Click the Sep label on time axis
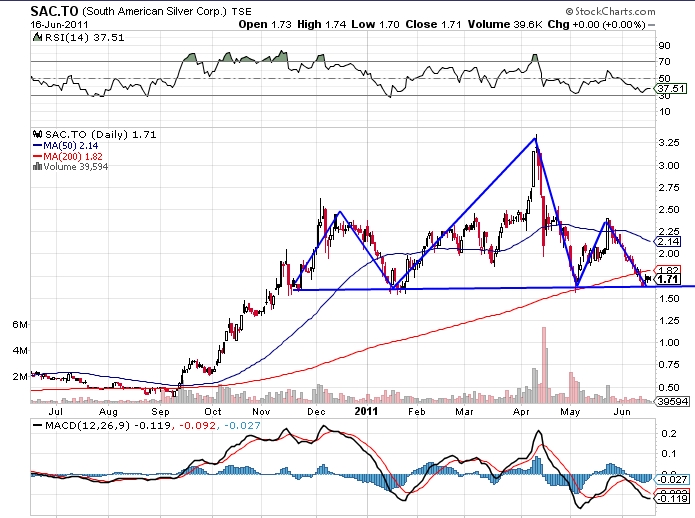 tap(160, 411)
